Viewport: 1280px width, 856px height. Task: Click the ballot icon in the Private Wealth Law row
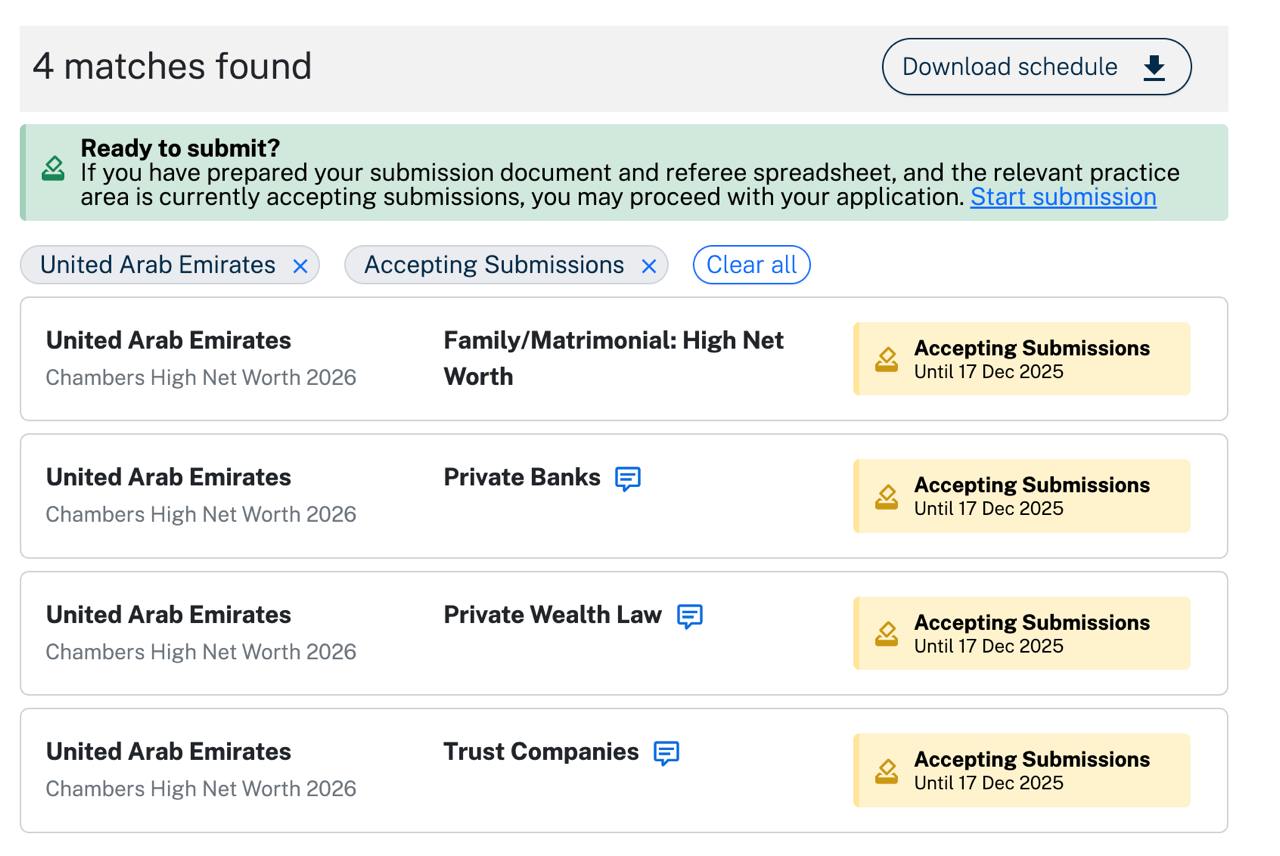pyautogui.click(x=886, y=633)
